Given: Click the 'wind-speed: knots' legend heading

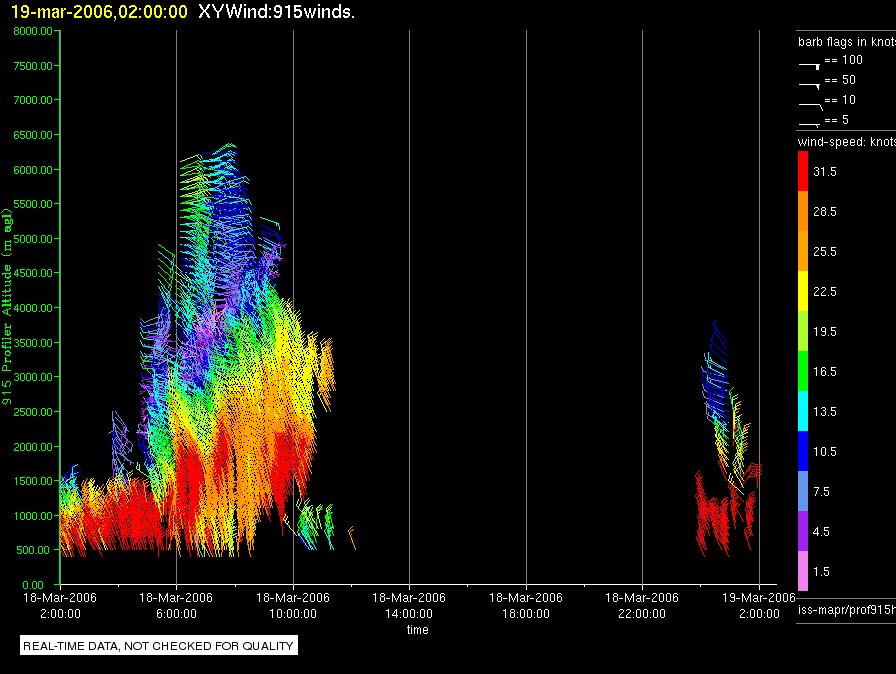Looking at the screenshot, I should (x=847, y=142).
